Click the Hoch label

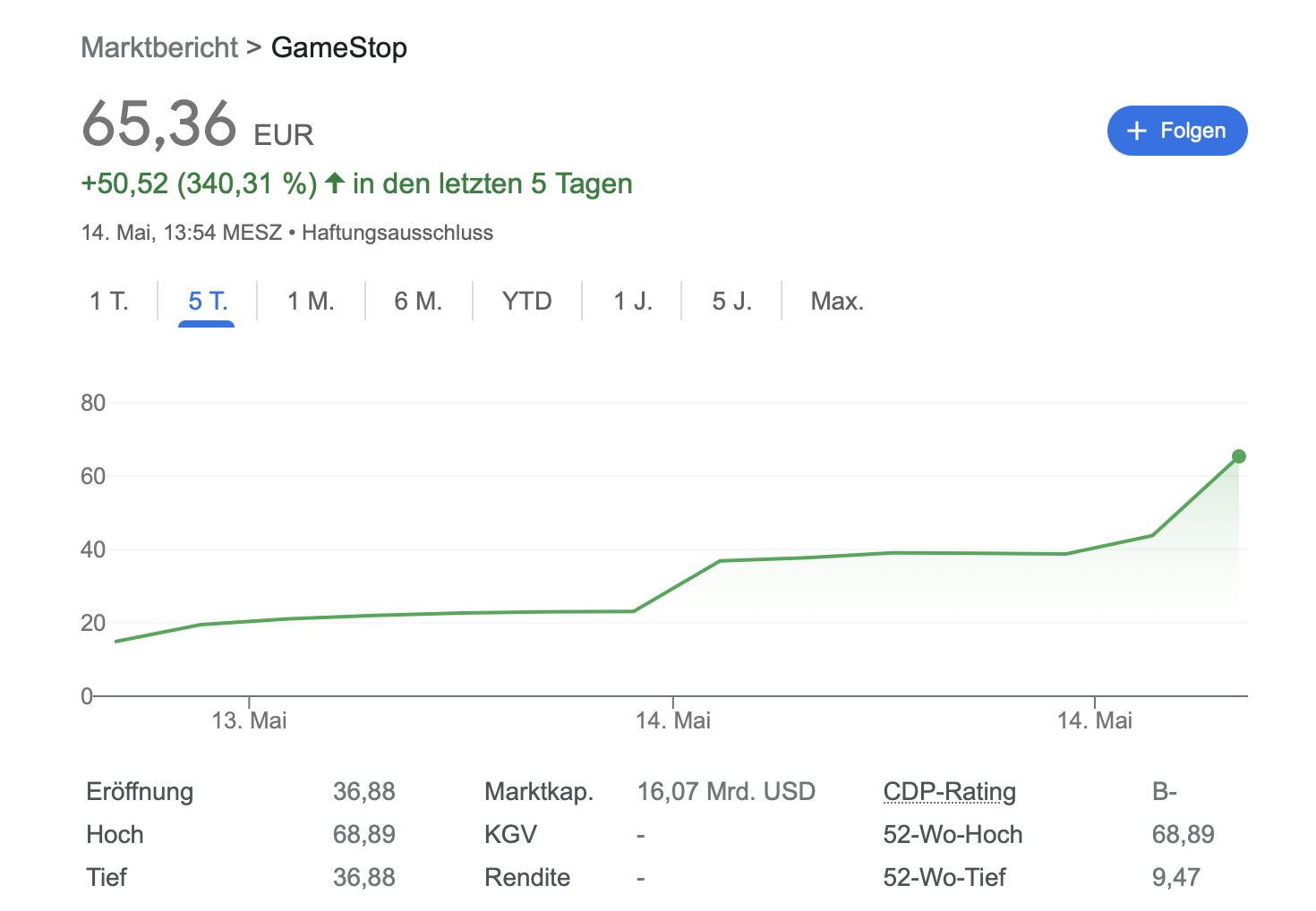pyautogui.click(x=115, y=835)
